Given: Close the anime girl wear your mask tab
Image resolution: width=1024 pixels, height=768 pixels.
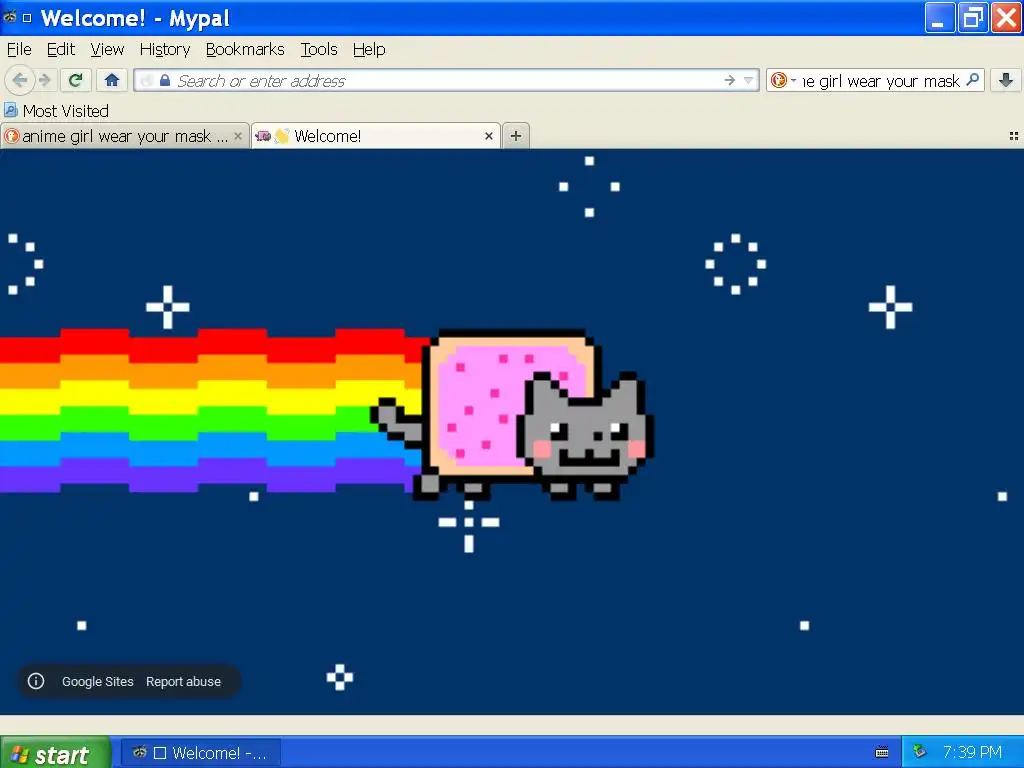Looking at the screenshot, I should pos(238,136).
